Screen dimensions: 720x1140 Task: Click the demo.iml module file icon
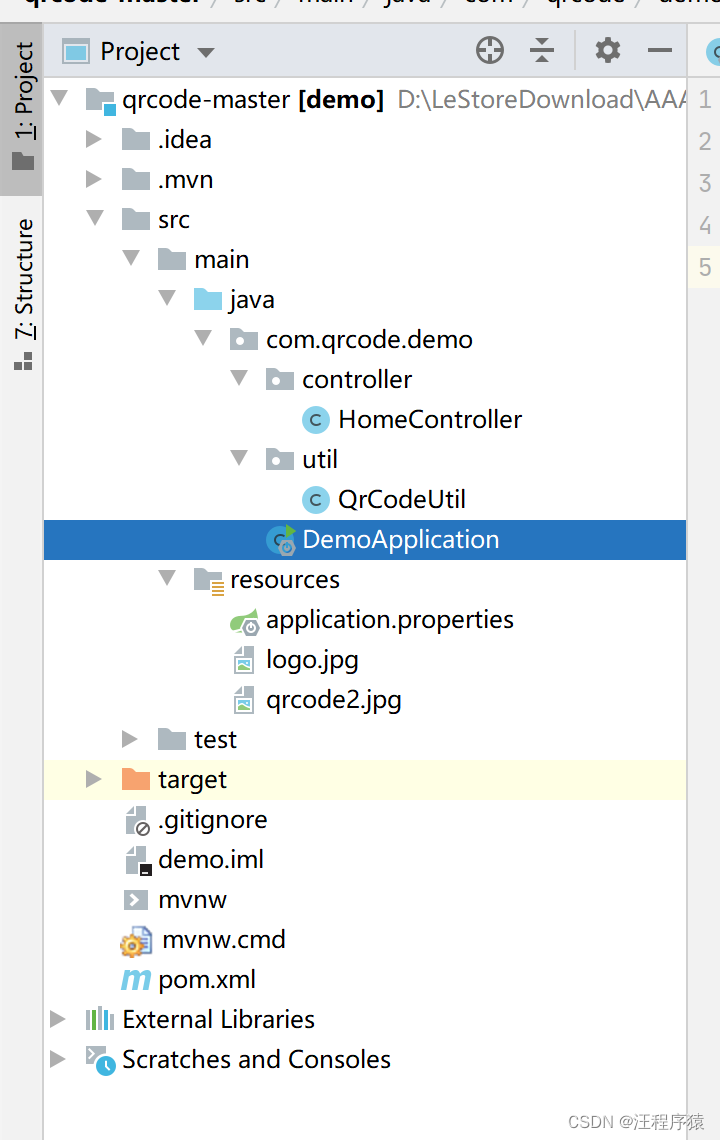pos(138,861)
